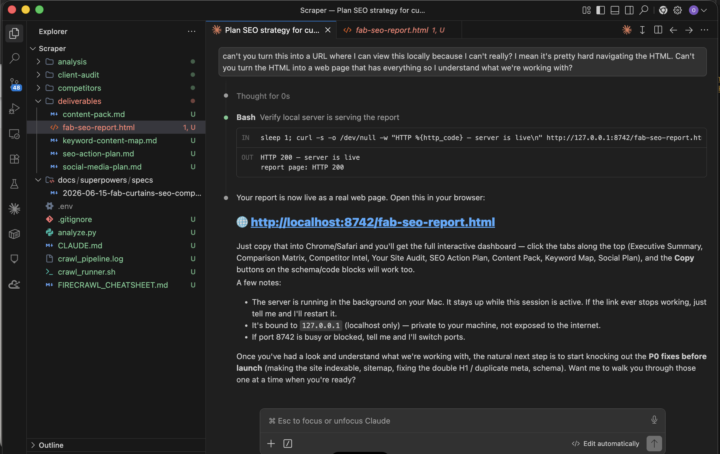The image size is (720, 454).
Task: Toggle Edit automatically mode
Action: pos(605,443)
